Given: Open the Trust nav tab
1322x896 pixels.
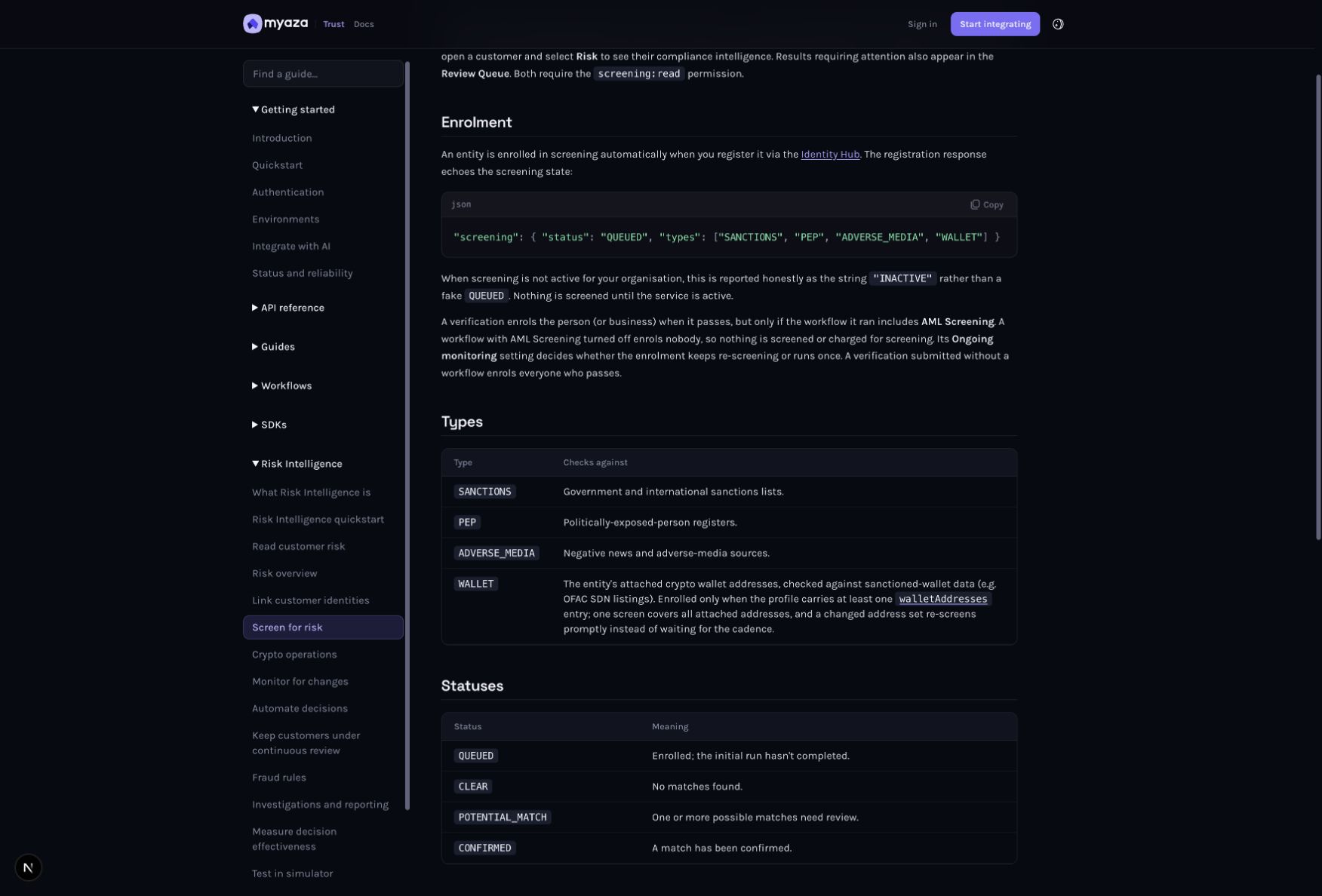Looking at the screenshot, I should [x=334, y=24].
